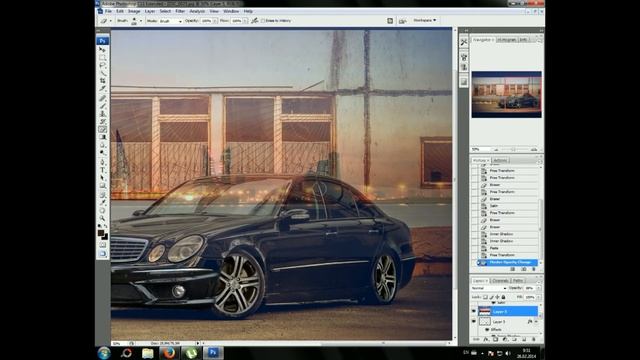Select the Pen tool
640x360 pixels.
click(x=102, y=162)
